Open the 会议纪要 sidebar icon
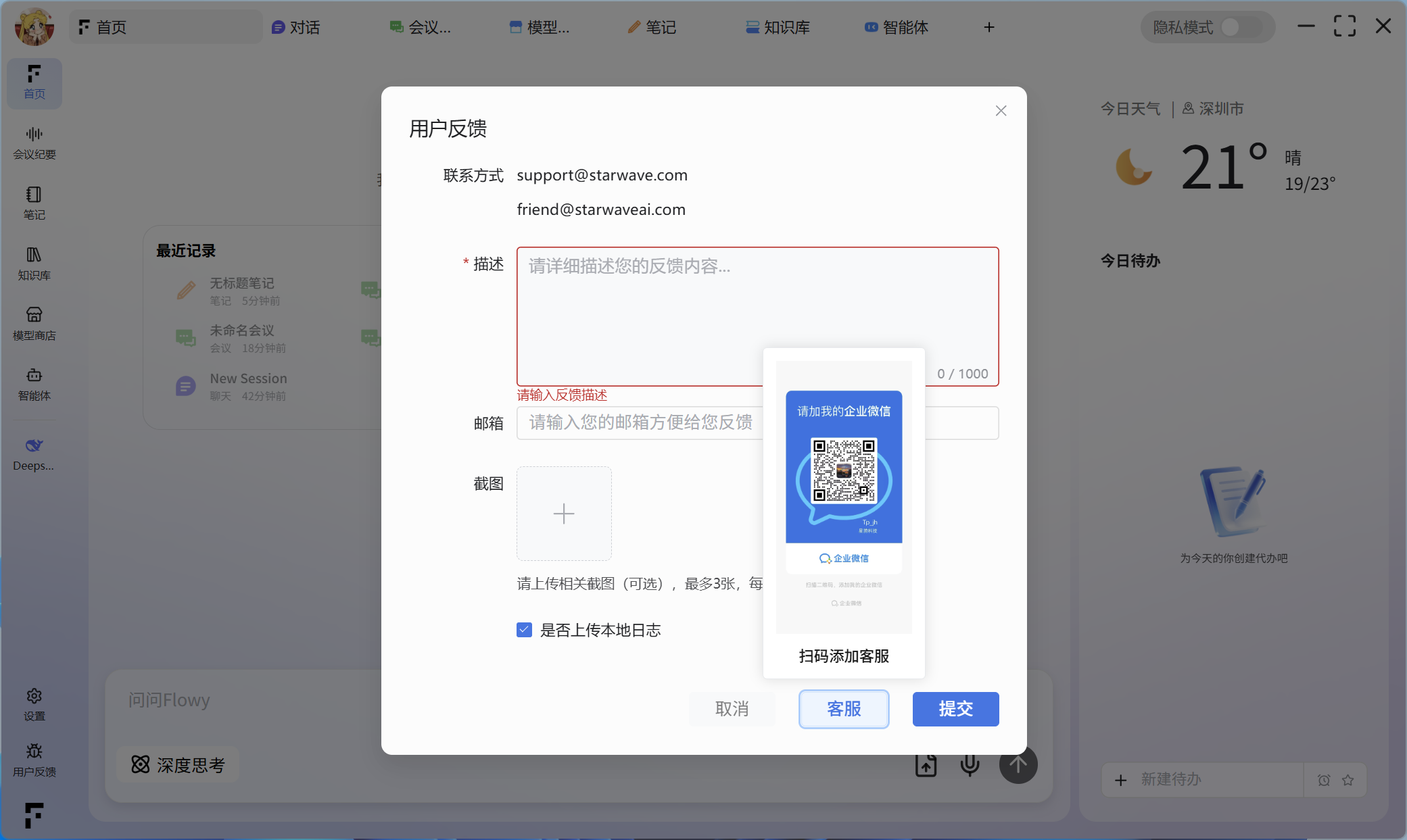This screenshot has width=1407, height=840. 34,143
